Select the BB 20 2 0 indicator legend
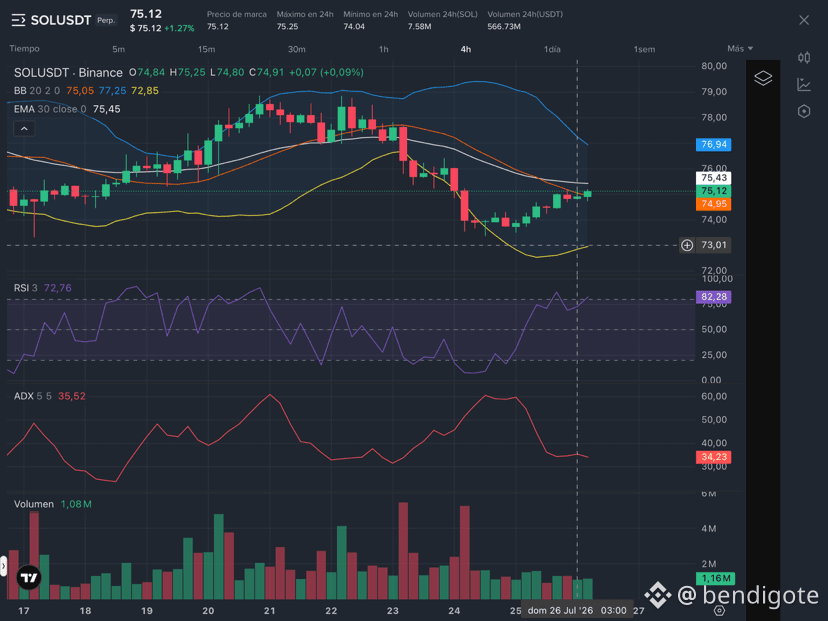The width and height of the screenshot is (828, 621). point(37,91)
